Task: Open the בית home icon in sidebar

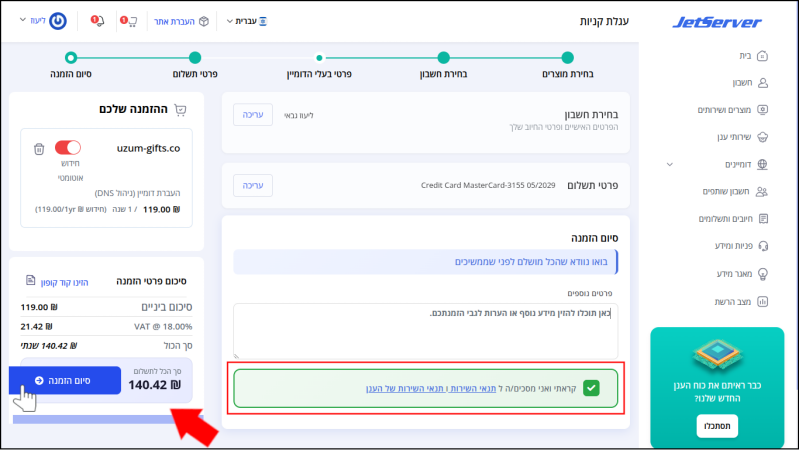Action: (x=762, y=56)
